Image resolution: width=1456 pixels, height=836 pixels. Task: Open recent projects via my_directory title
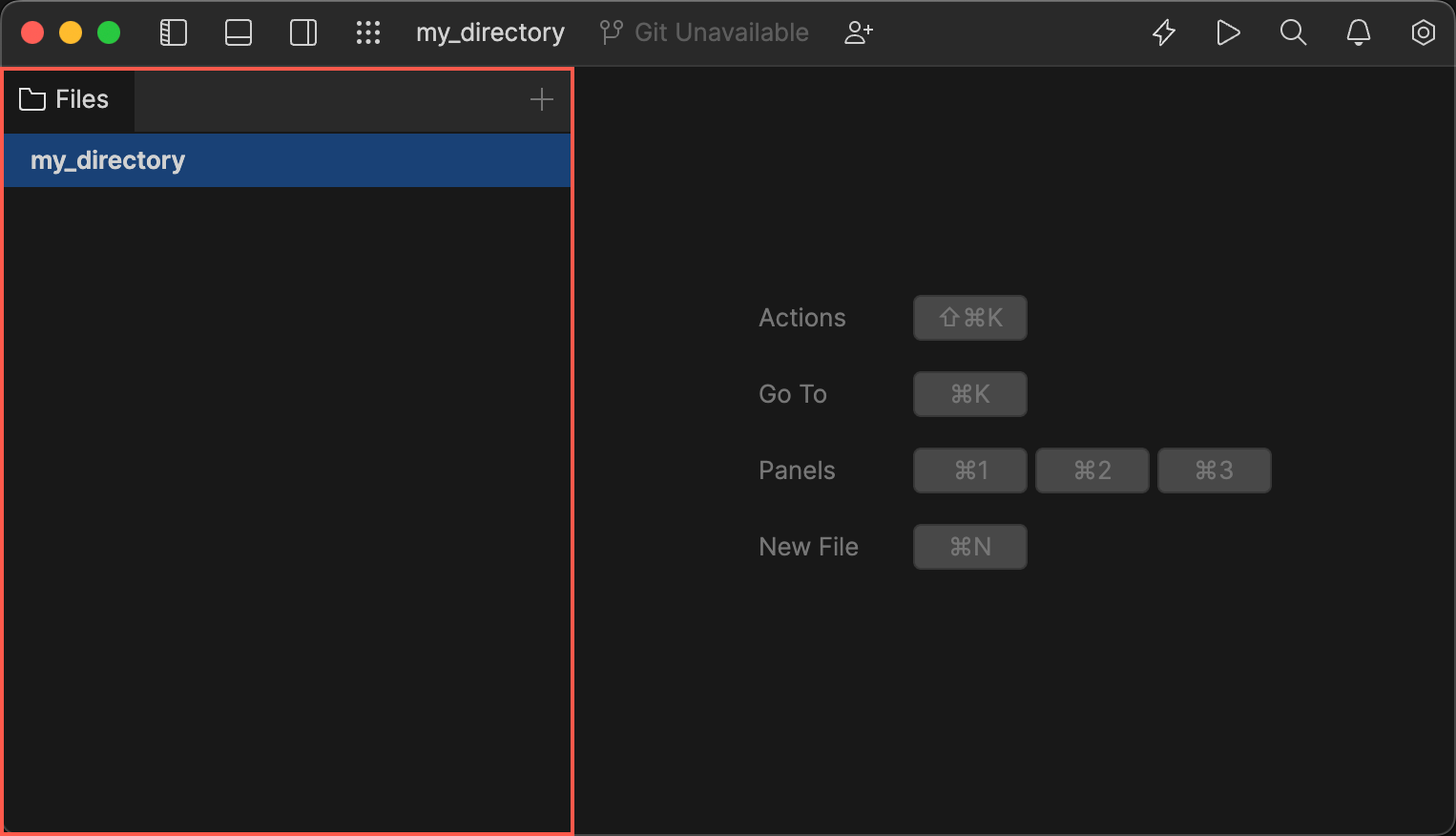(489, 31)
